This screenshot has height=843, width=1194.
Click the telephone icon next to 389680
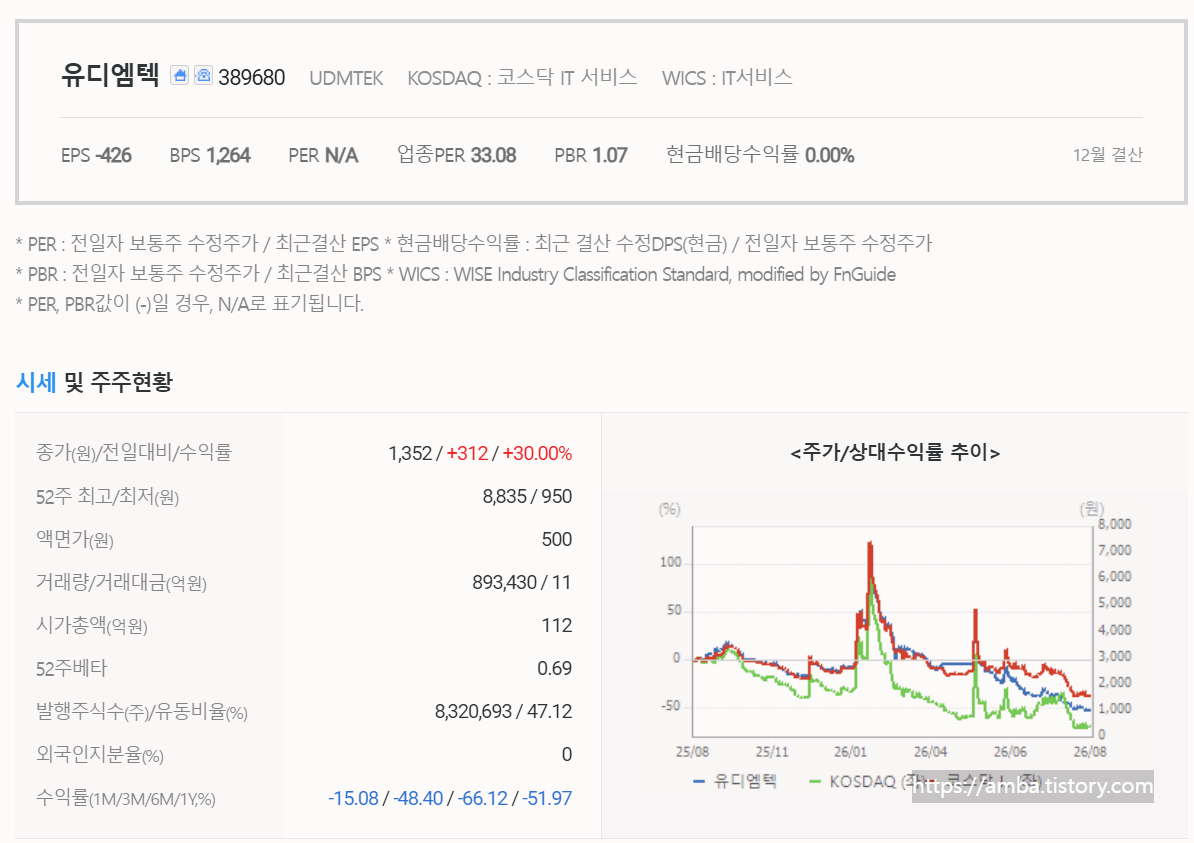tap(203, 75)
